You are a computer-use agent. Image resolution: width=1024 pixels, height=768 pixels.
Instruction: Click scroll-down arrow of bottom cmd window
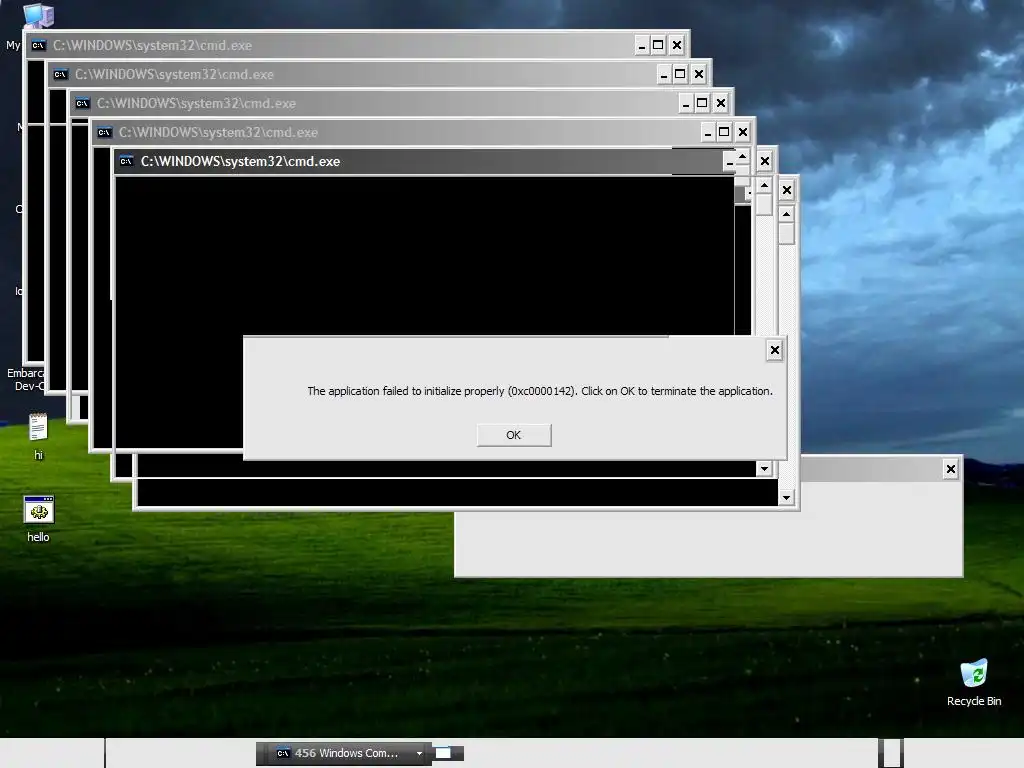click(x=786, y=498)
